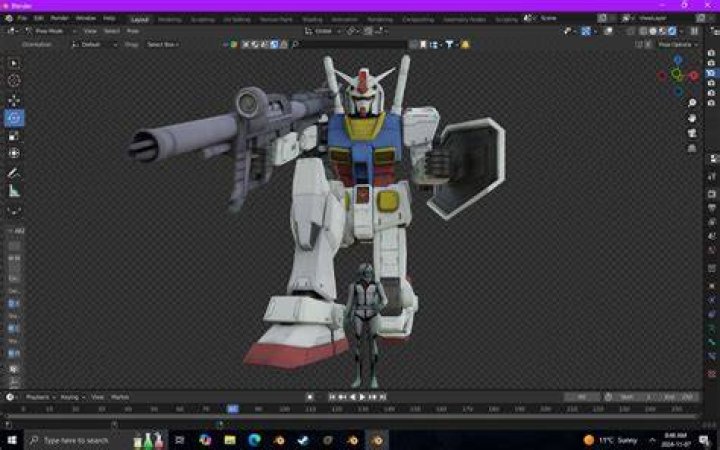Open Keying dropdown in timeline
Image resolution: width=720 pixels, height=450 pixels.
coord(73,397)
